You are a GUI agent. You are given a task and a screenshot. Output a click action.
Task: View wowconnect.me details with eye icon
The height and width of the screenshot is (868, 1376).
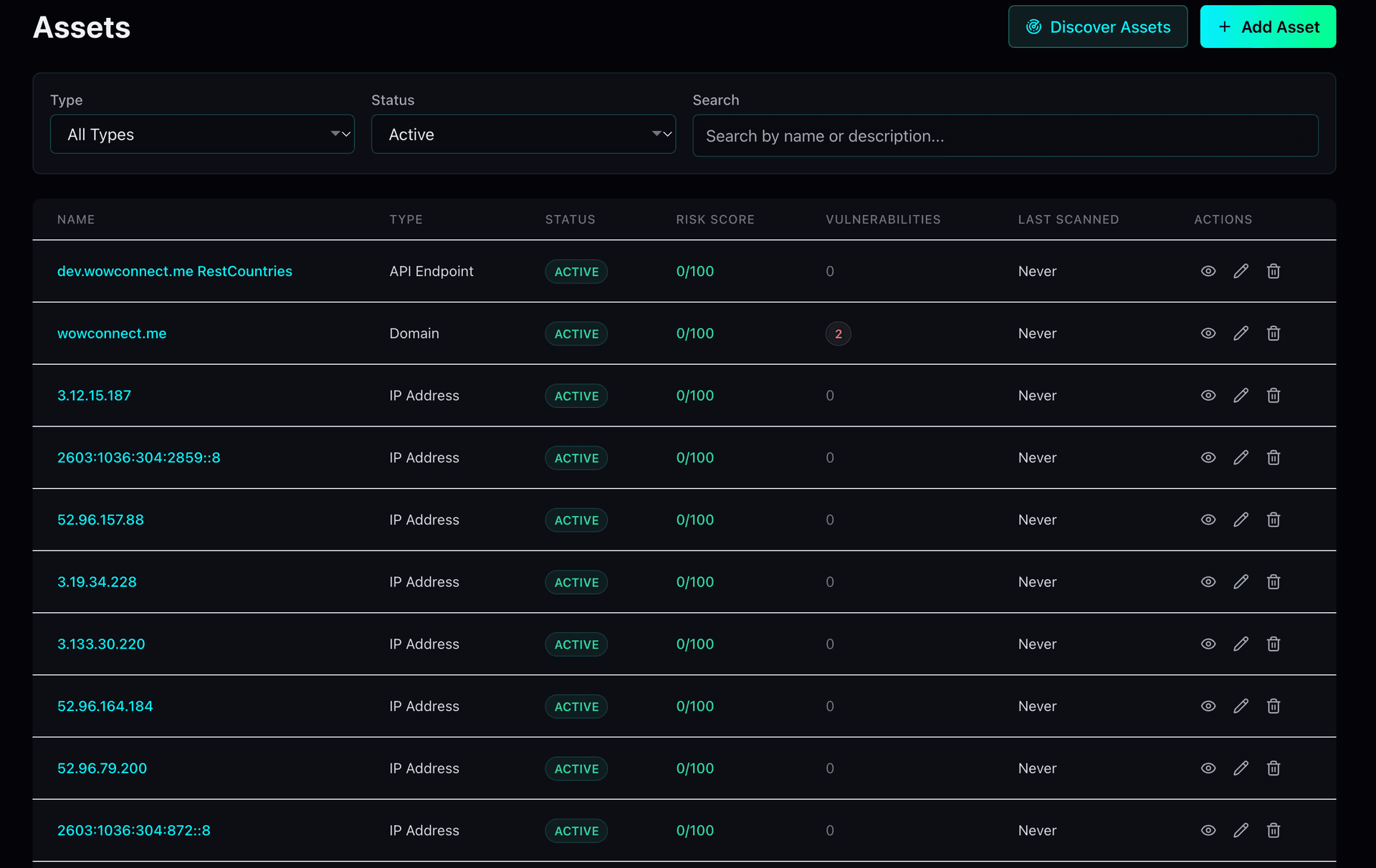click(1208, 333)
